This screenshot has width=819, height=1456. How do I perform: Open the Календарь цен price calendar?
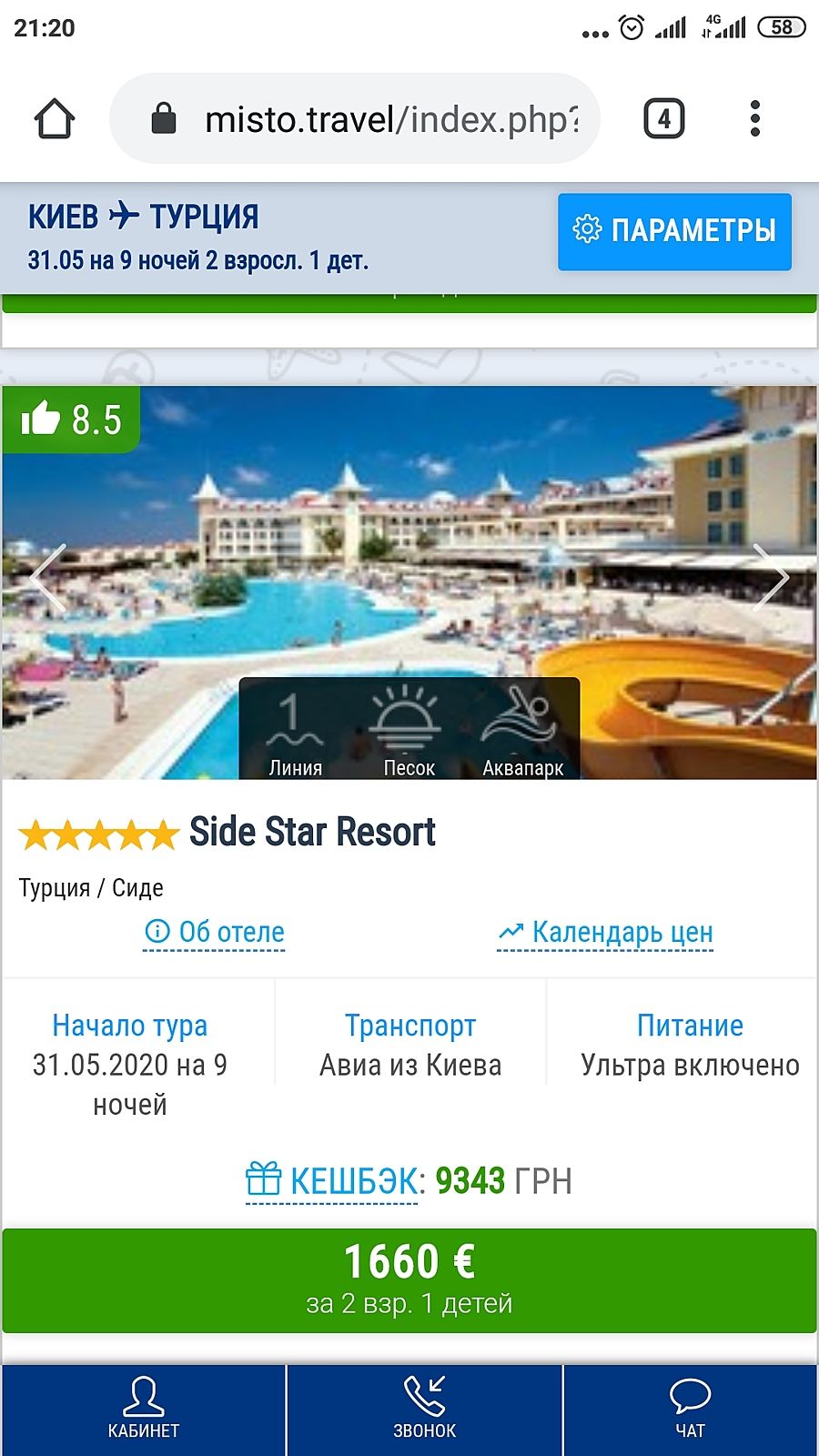point(605,933)
